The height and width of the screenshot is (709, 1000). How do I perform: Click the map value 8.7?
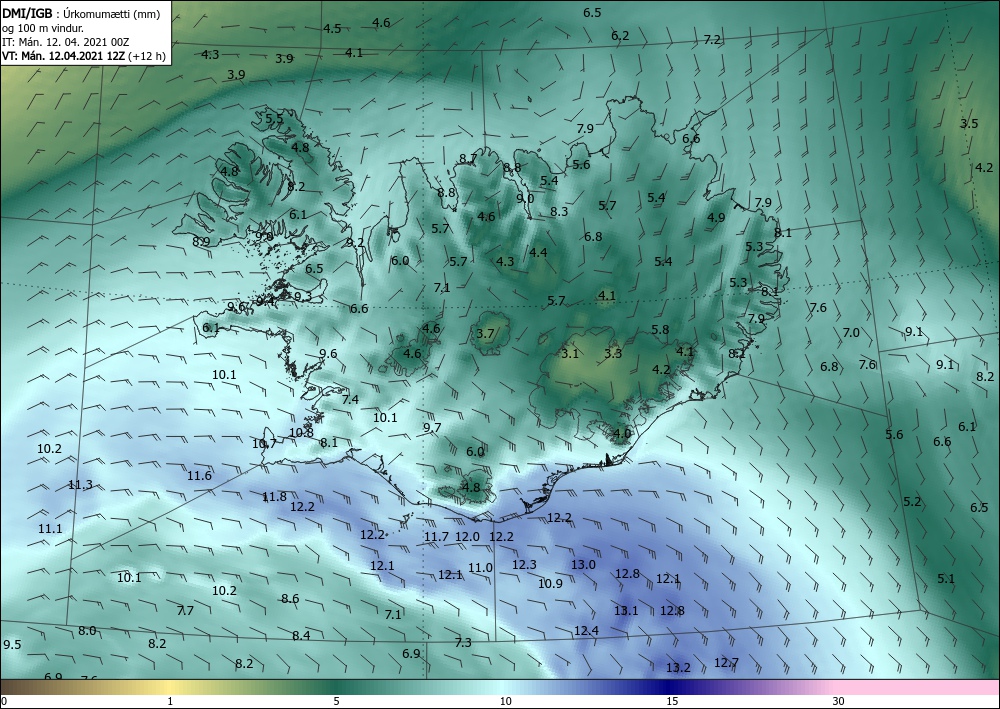468,159
